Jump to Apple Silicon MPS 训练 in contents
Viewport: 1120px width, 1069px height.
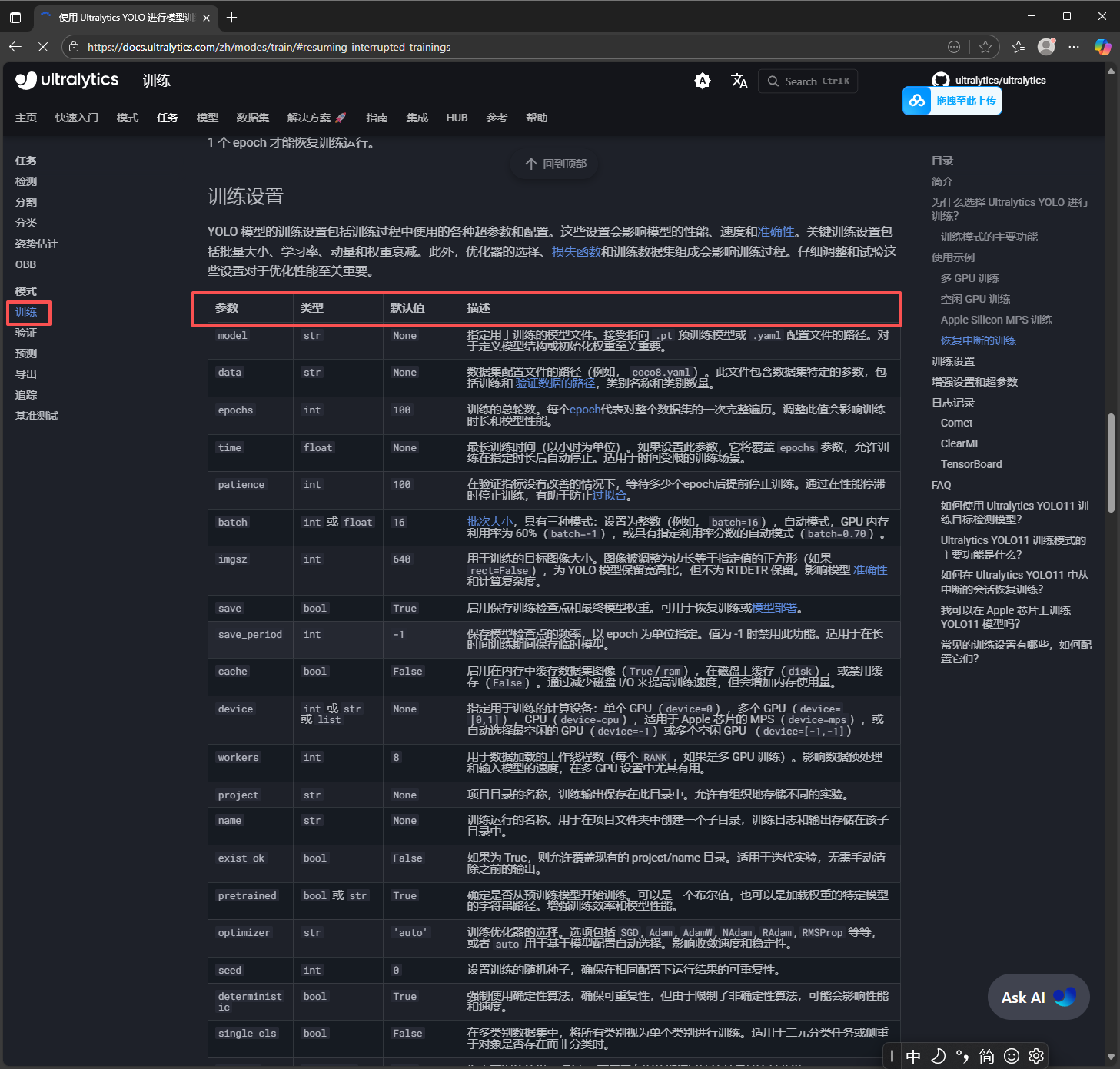coord(996,320)
